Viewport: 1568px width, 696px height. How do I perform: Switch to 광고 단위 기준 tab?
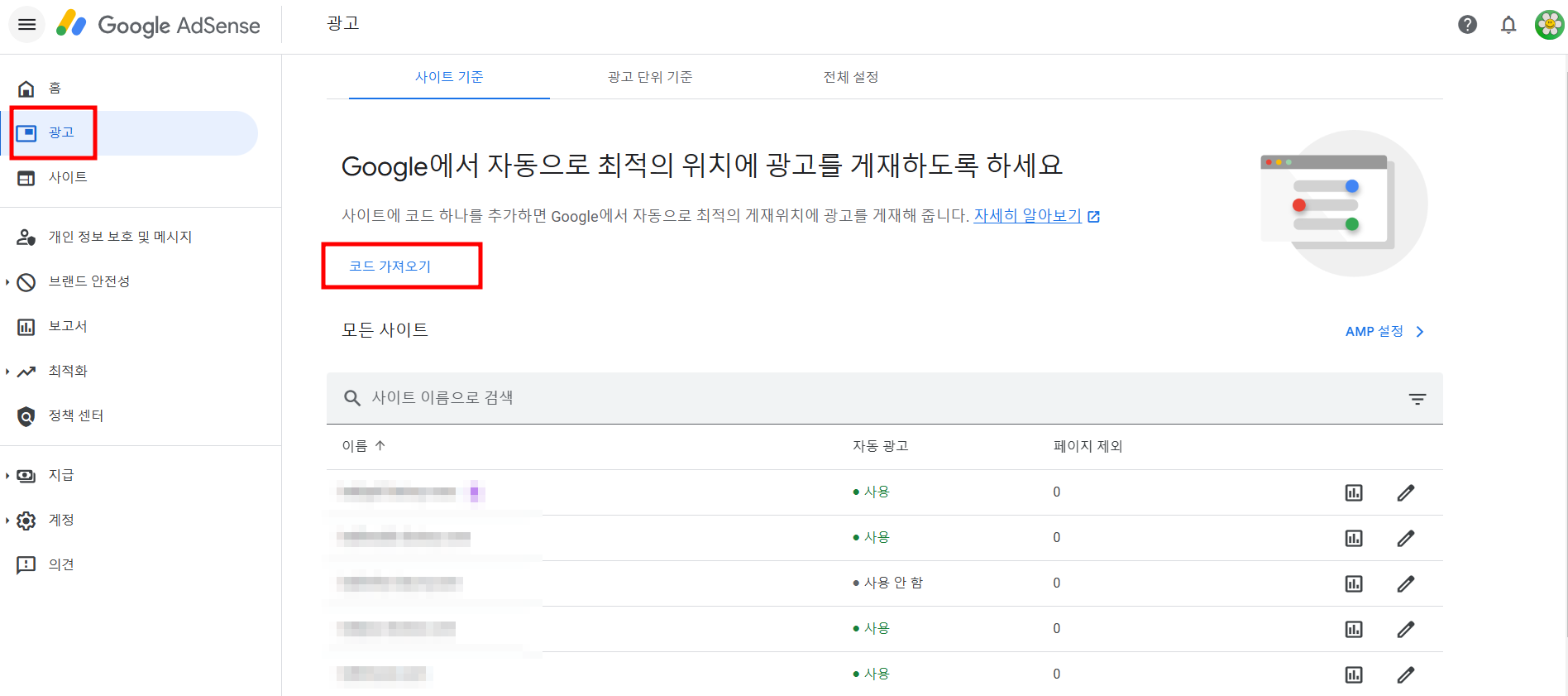pyautogui.click(x=650, y=77)
